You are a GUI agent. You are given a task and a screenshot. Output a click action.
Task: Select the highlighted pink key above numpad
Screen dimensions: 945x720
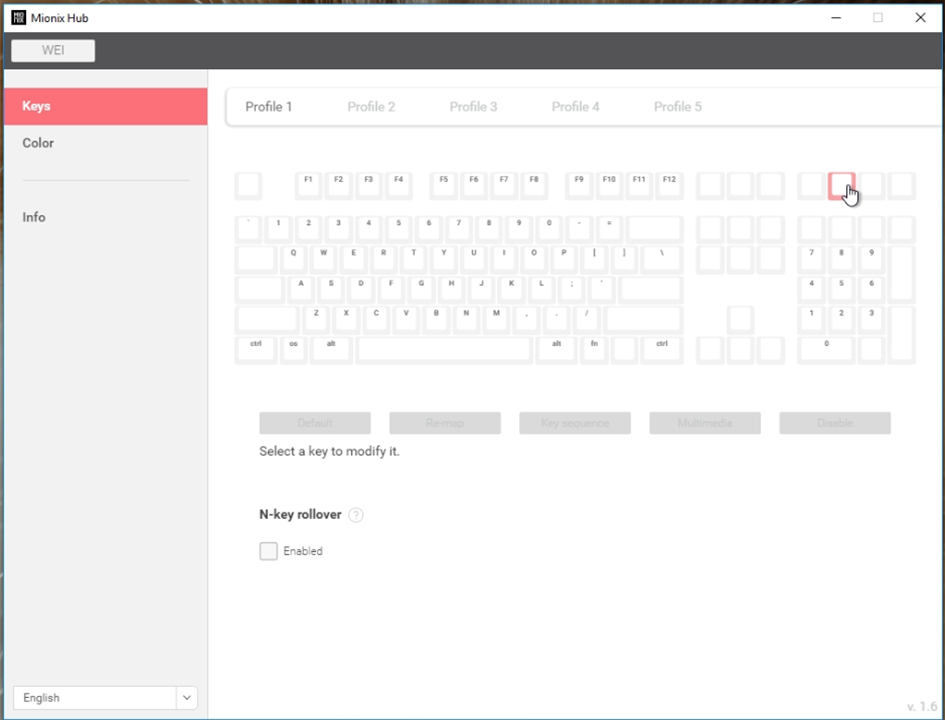[x=841, y=186]
